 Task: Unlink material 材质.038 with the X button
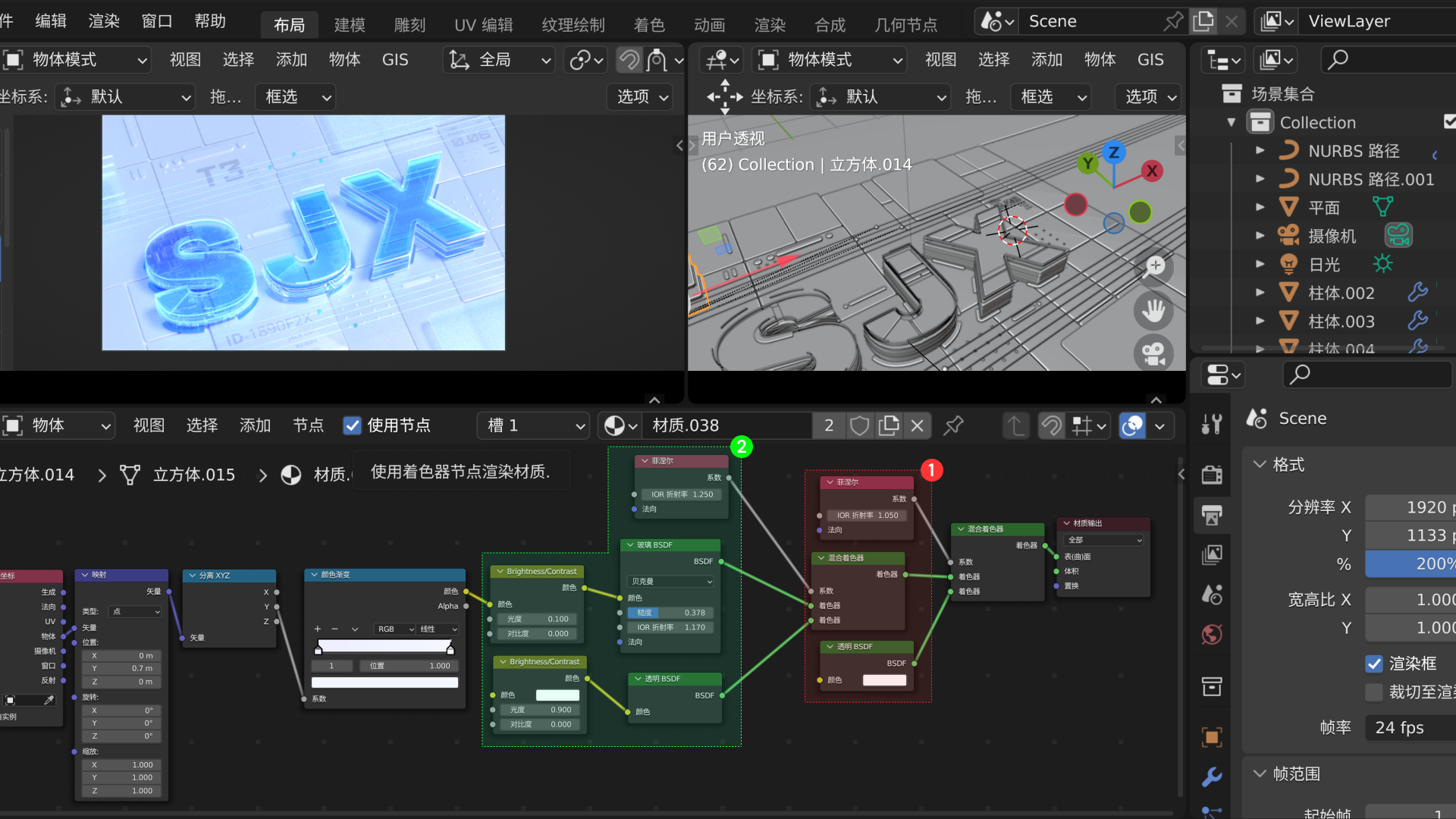918,425
